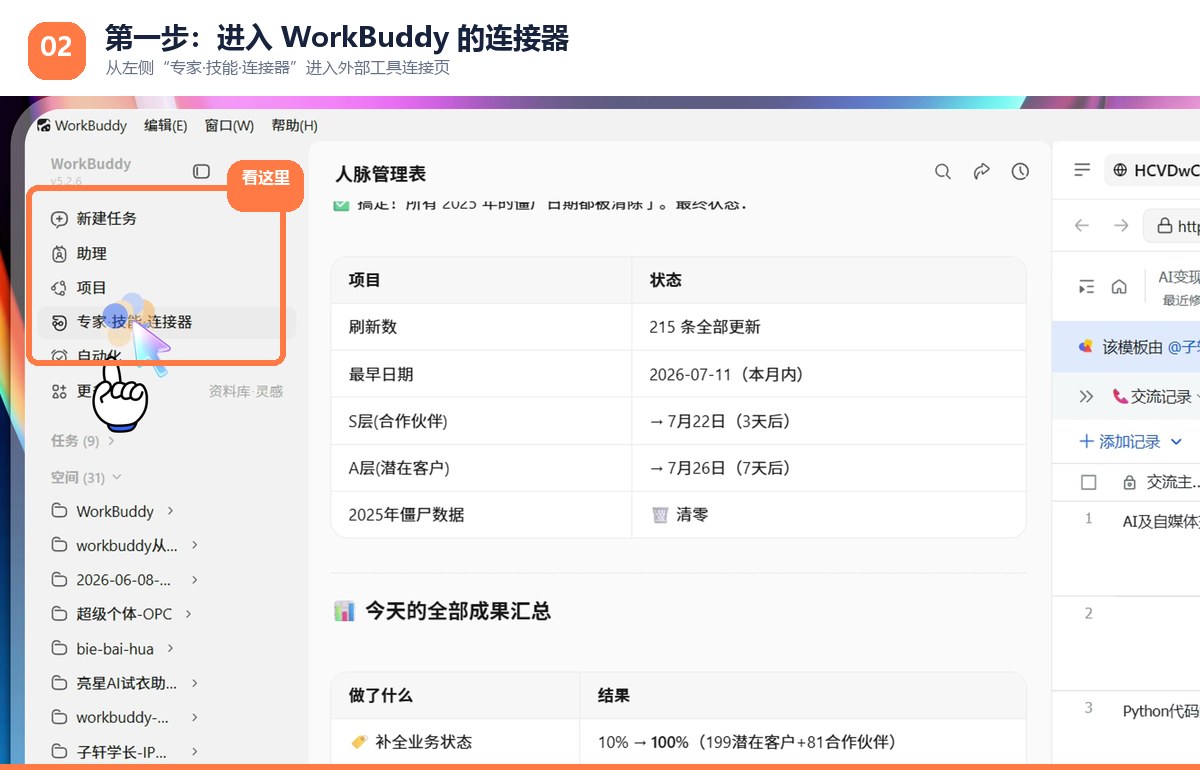Open history via the clock icon

click(x=1020, y=172)
